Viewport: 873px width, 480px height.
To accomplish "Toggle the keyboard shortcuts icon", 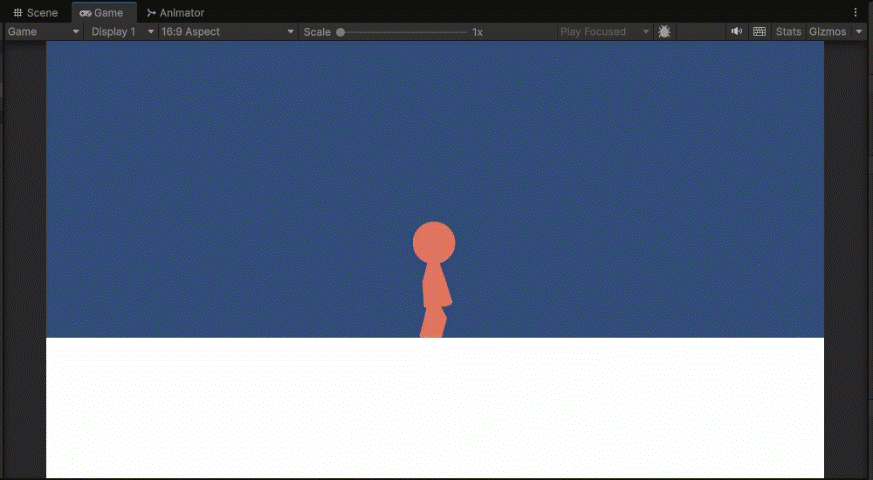I will click(760, 32).
